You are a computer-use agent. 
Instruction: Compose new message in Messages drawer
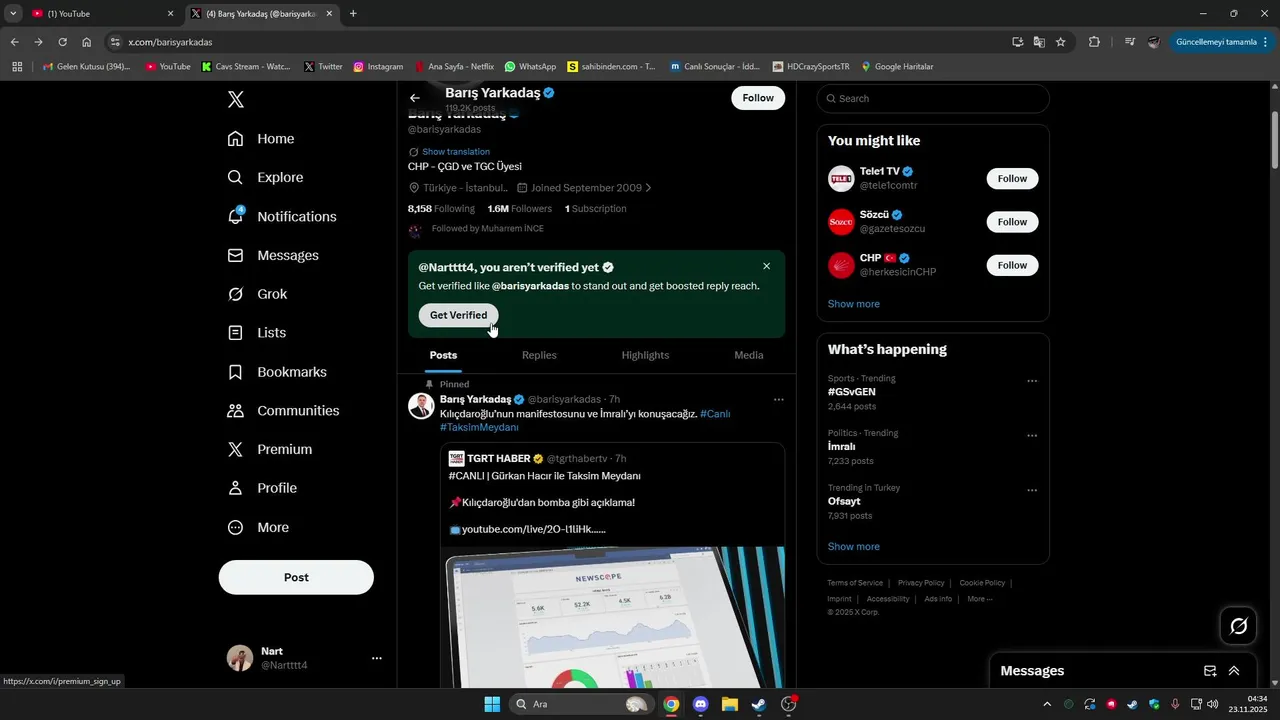[1210, 671]
